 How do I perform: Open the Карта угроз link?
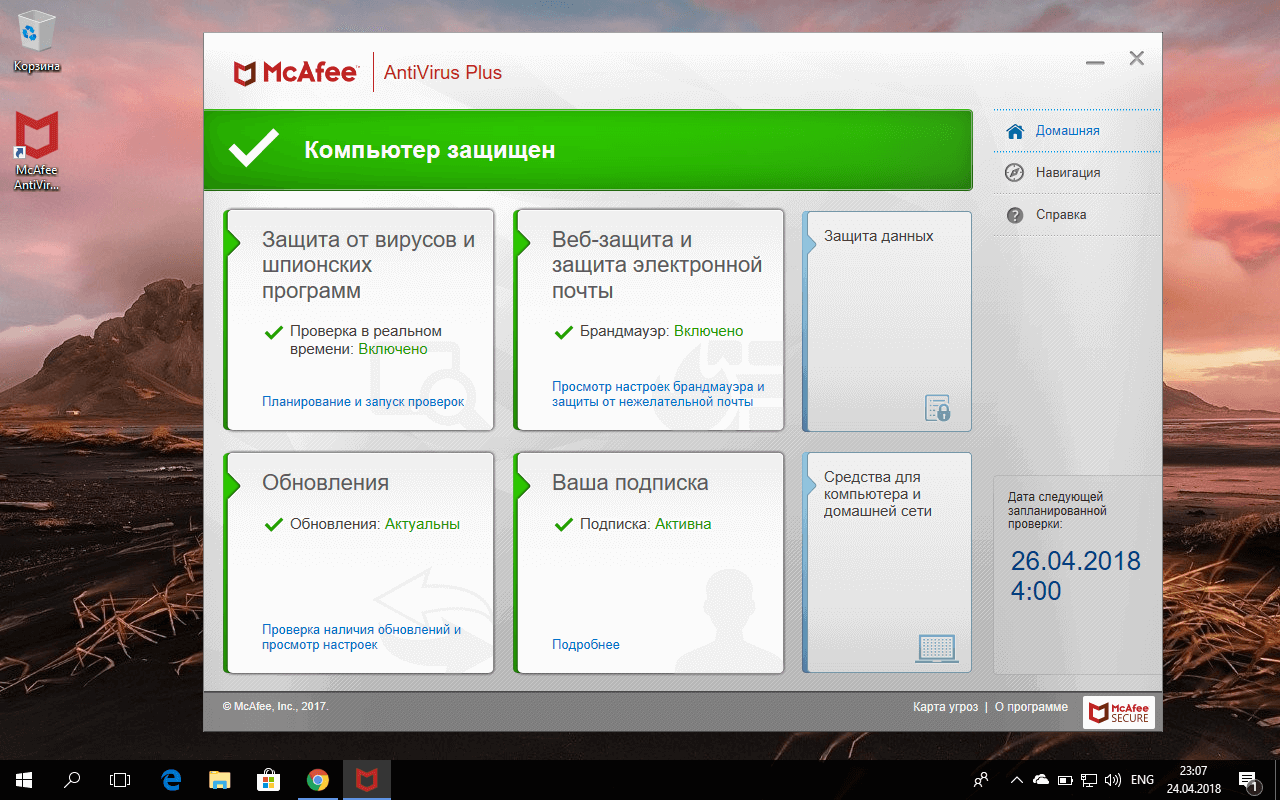945,707
